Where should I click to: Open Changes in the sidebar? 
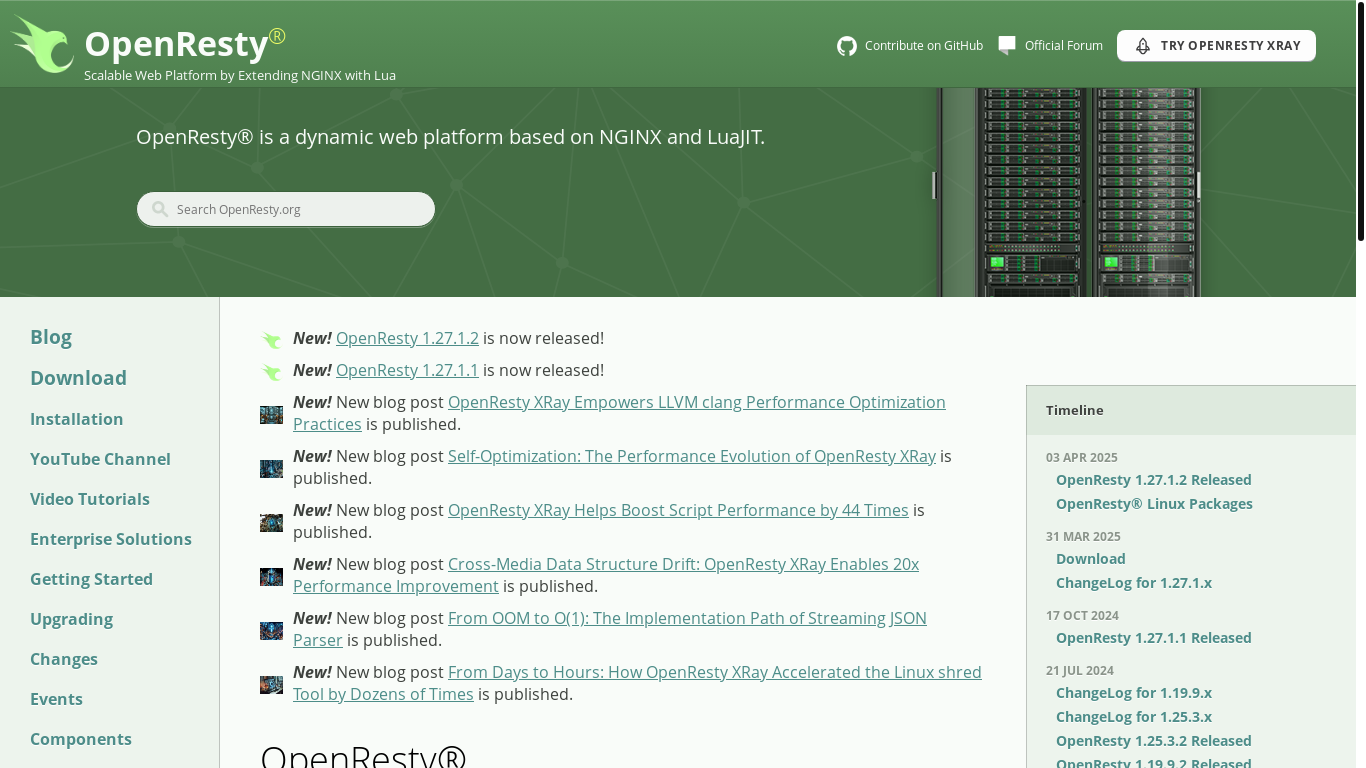point(64,659)
